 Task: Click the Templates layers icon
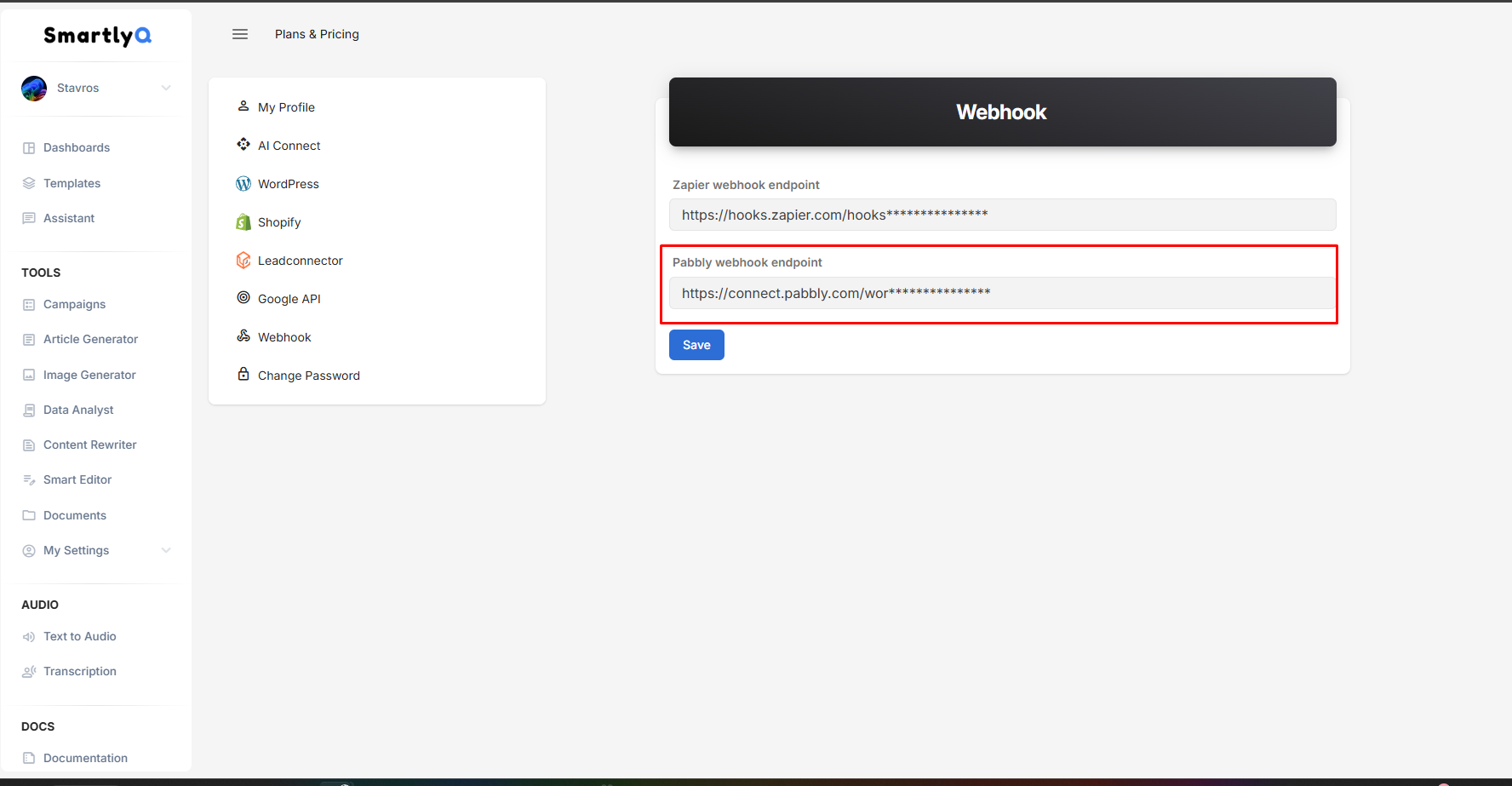[x=29, y=183]
